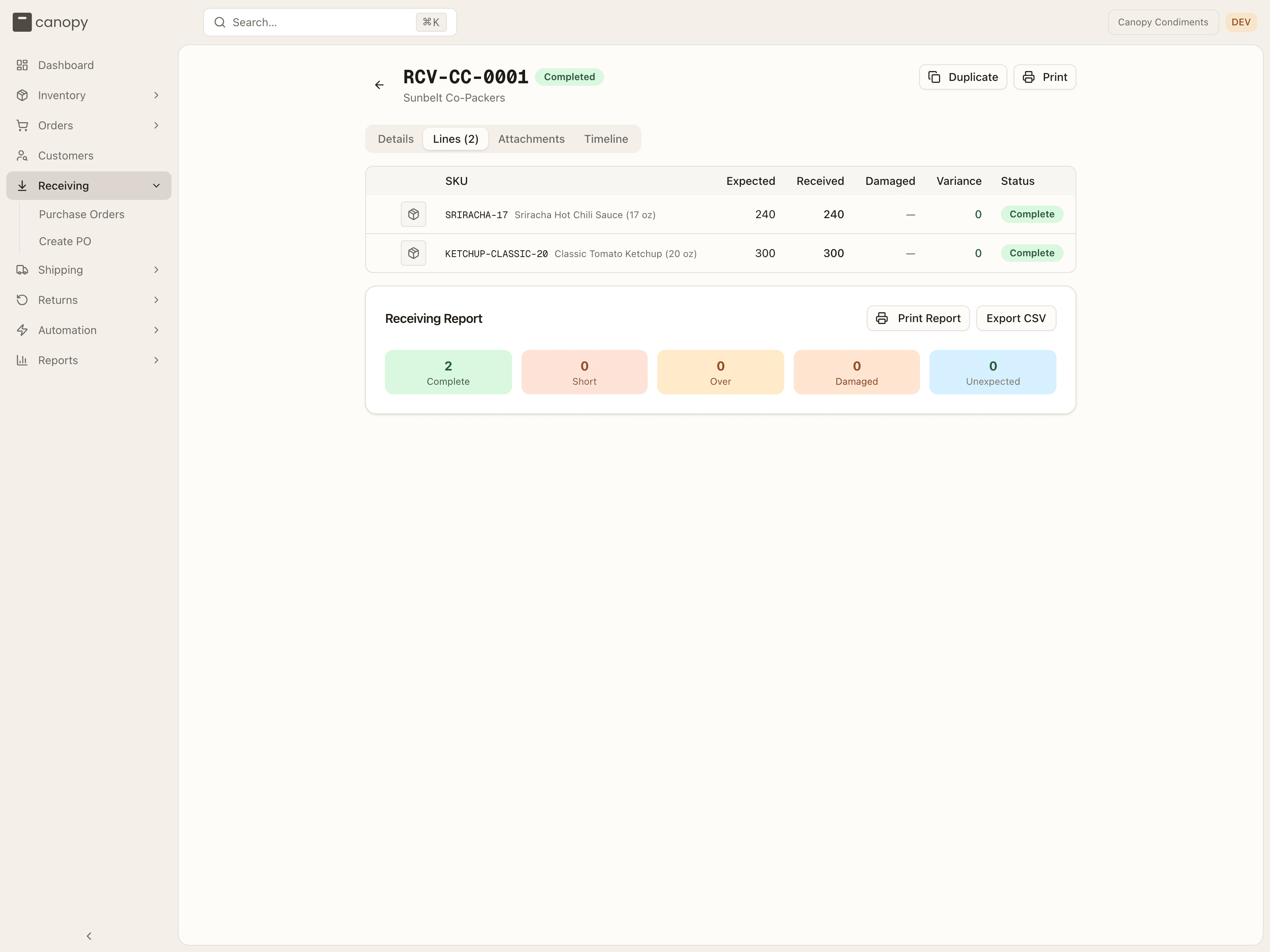Open the Attachments tab
This screenshot has height=952, width=1270.
point(531,139)
